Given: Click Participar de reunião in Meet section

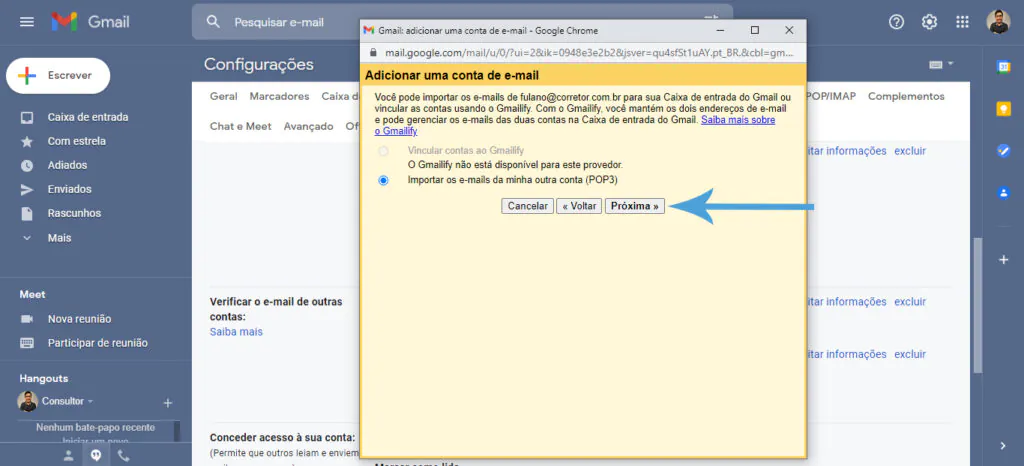Looking at the screenshot, I should point(98,343).
